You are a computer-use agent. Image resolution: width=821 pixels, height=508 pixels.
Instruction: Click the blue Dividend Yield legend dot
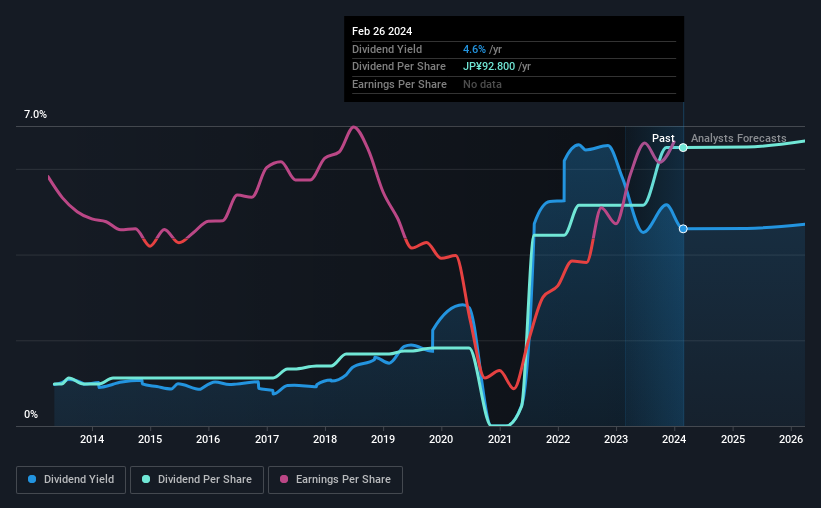[x=32, y=479]
